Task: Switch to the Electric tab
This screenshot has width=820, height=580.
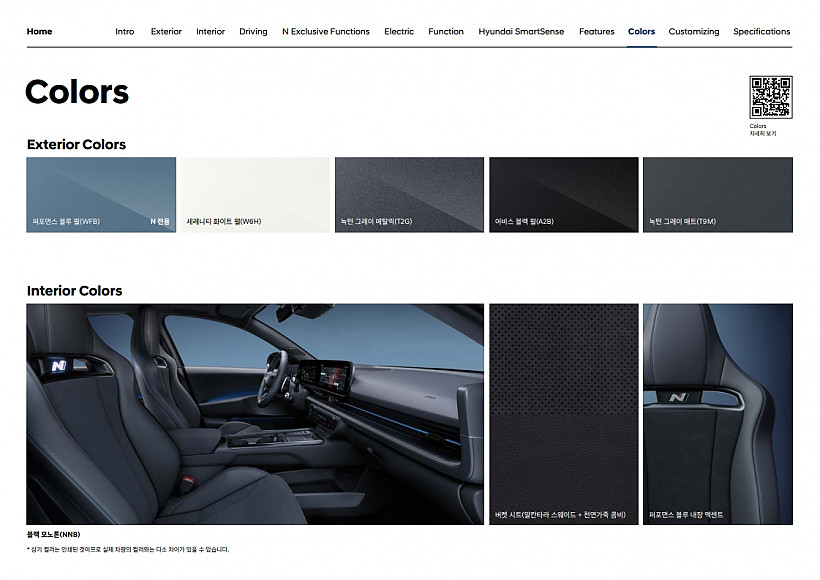Action: 399,31
